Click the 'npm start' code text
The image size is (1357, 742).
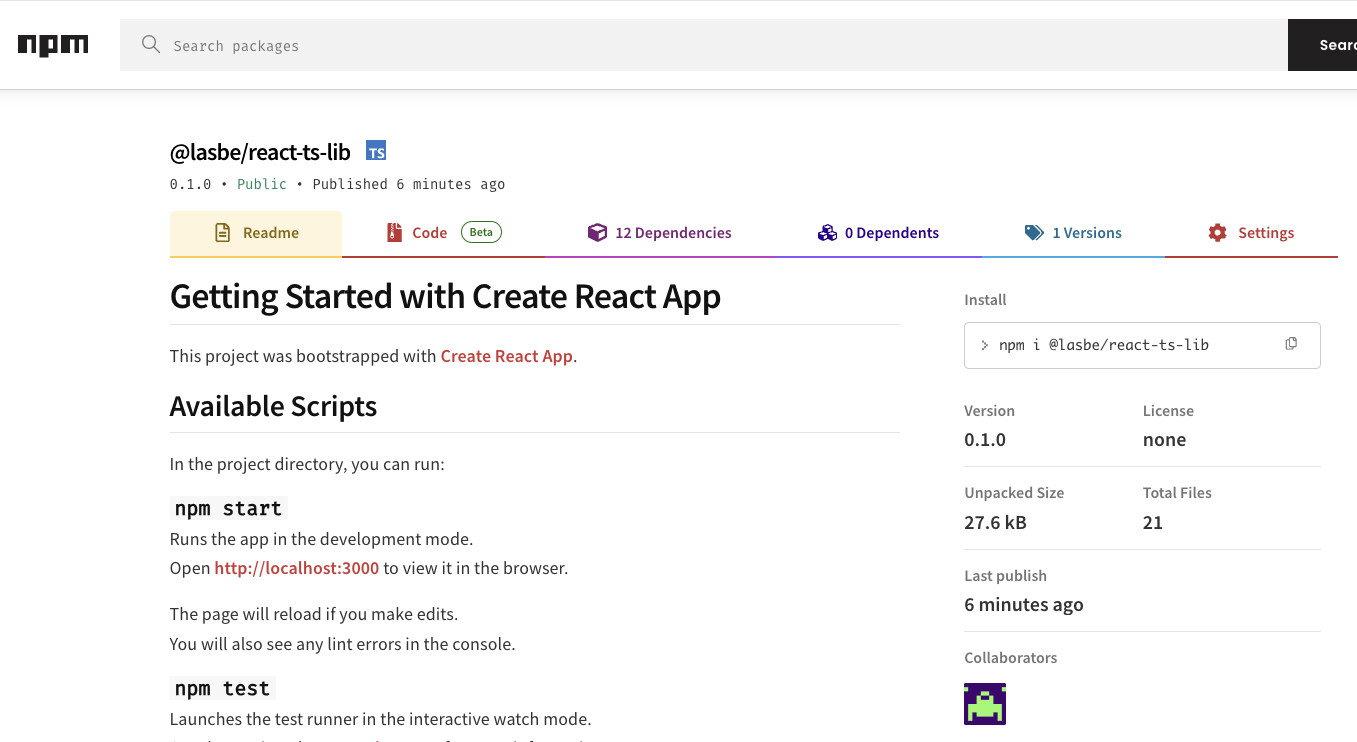click(228, 508)
